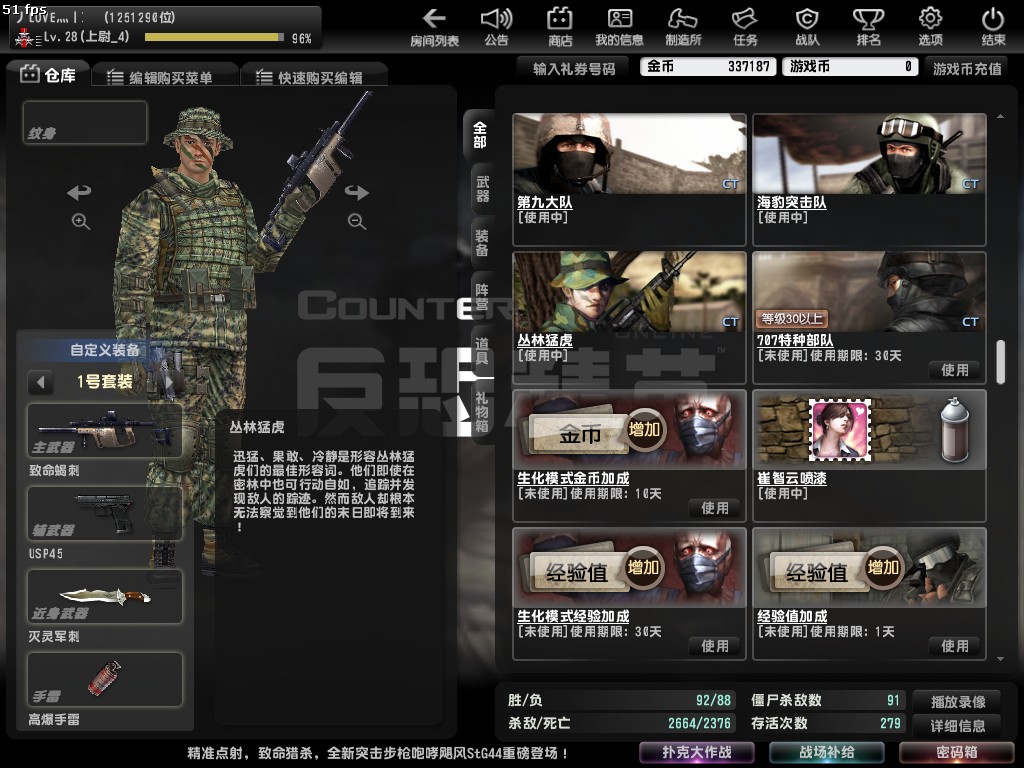The width and height of the screenshot is (1024, 768).
Task: Select main weapon slot 致命蝎刺
Action: (x=104, y=431)
